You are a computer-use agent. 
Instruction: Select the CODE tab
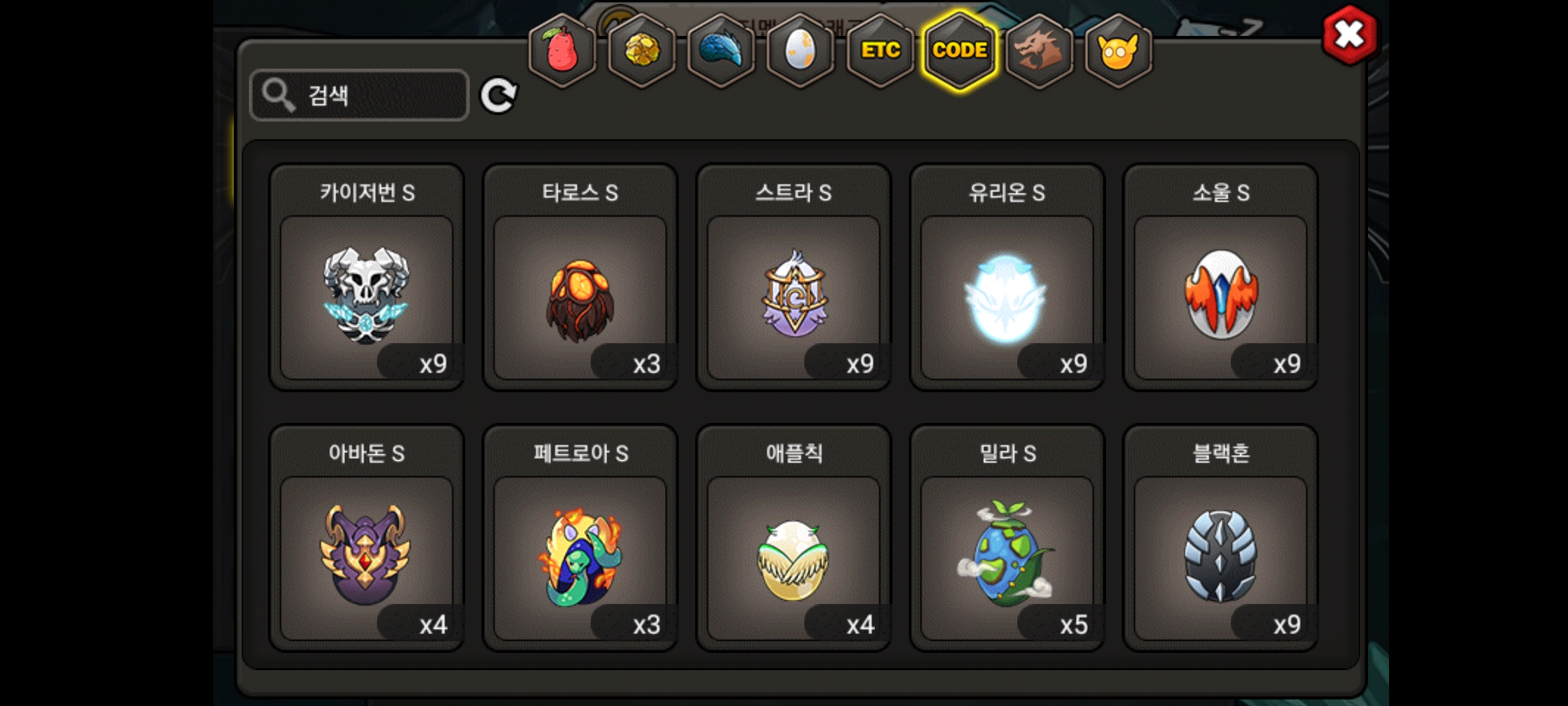tap(960, 50)
